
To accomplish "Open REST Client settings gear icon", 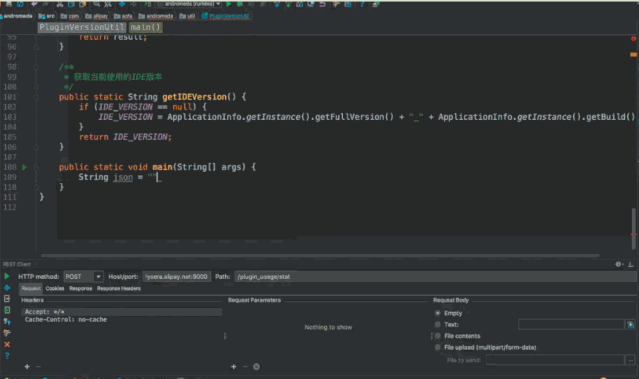I will pos(619,264).
